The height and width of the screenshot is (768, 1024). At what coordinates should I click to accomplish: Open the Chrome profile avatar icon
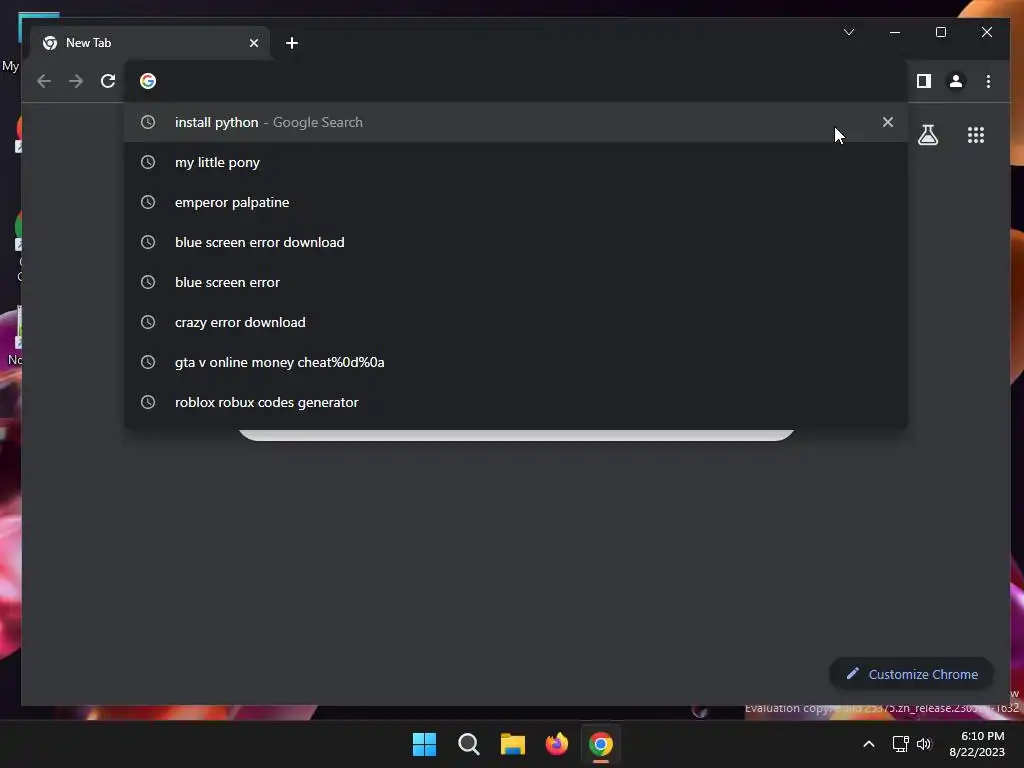pos(955,81)
